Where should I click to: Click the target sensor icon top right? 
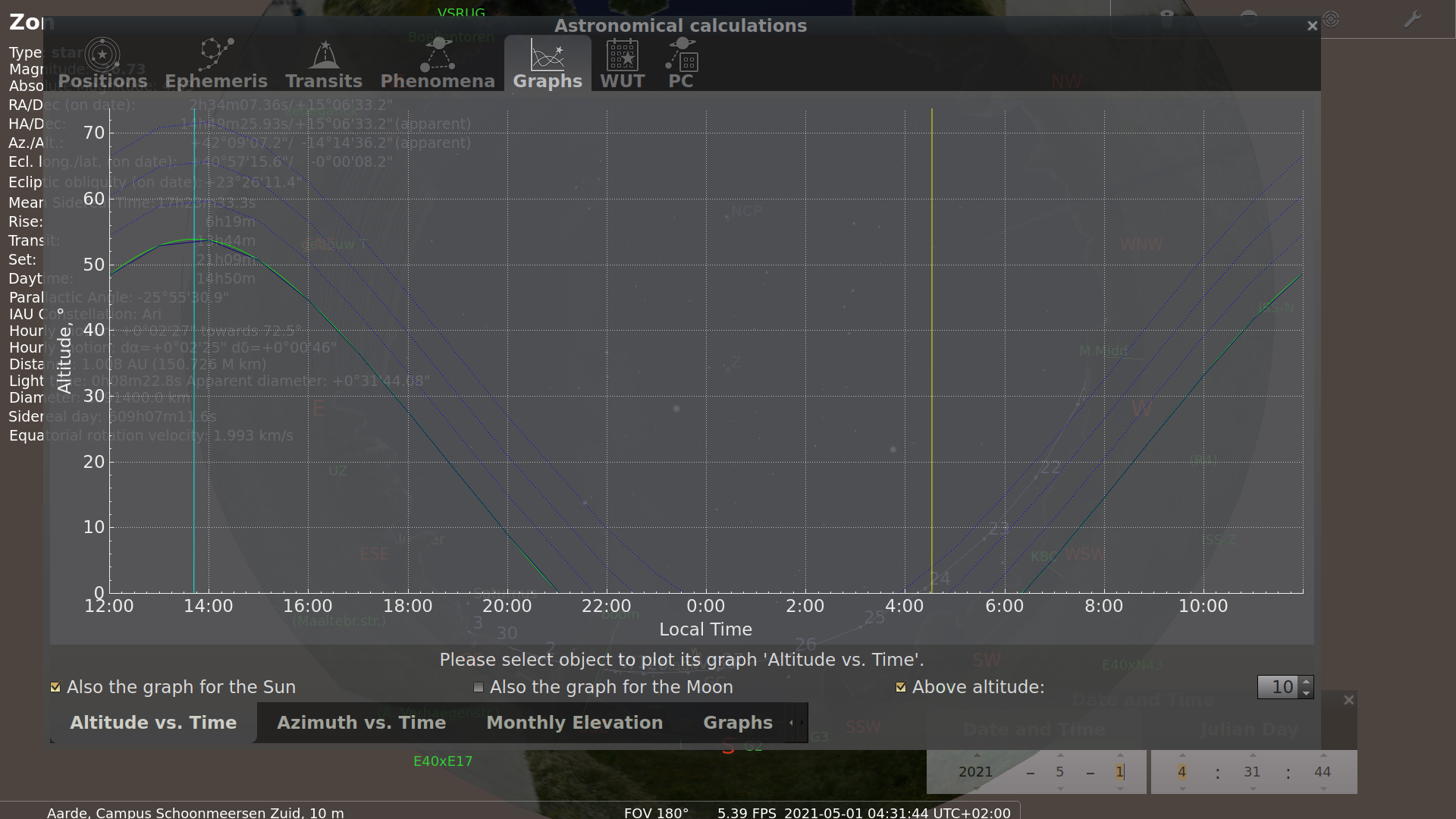pyautogui.click(x=1331, y=19)
